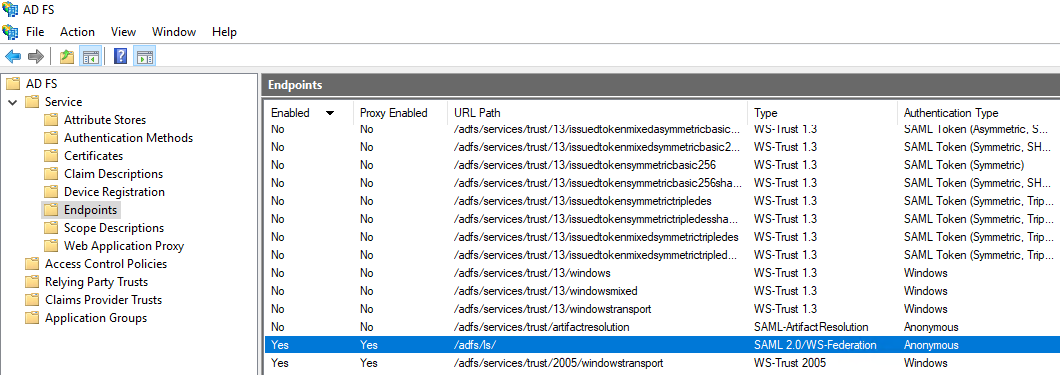This screenshot has height=375, width=1060.
Task: Select /adfs/services/trust/artifactresolution endpoint
Action: [x=662, y=327]
